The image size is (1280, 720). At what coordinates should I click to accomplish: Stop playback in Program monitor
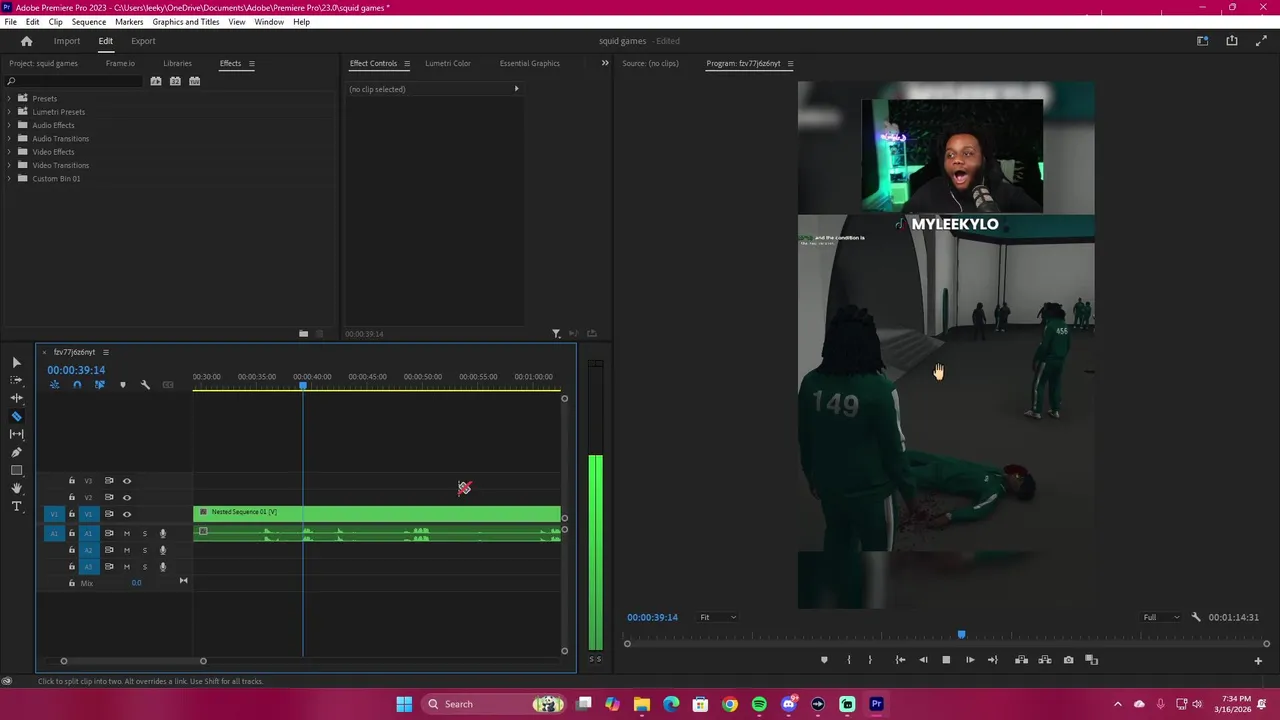[946, 660]
